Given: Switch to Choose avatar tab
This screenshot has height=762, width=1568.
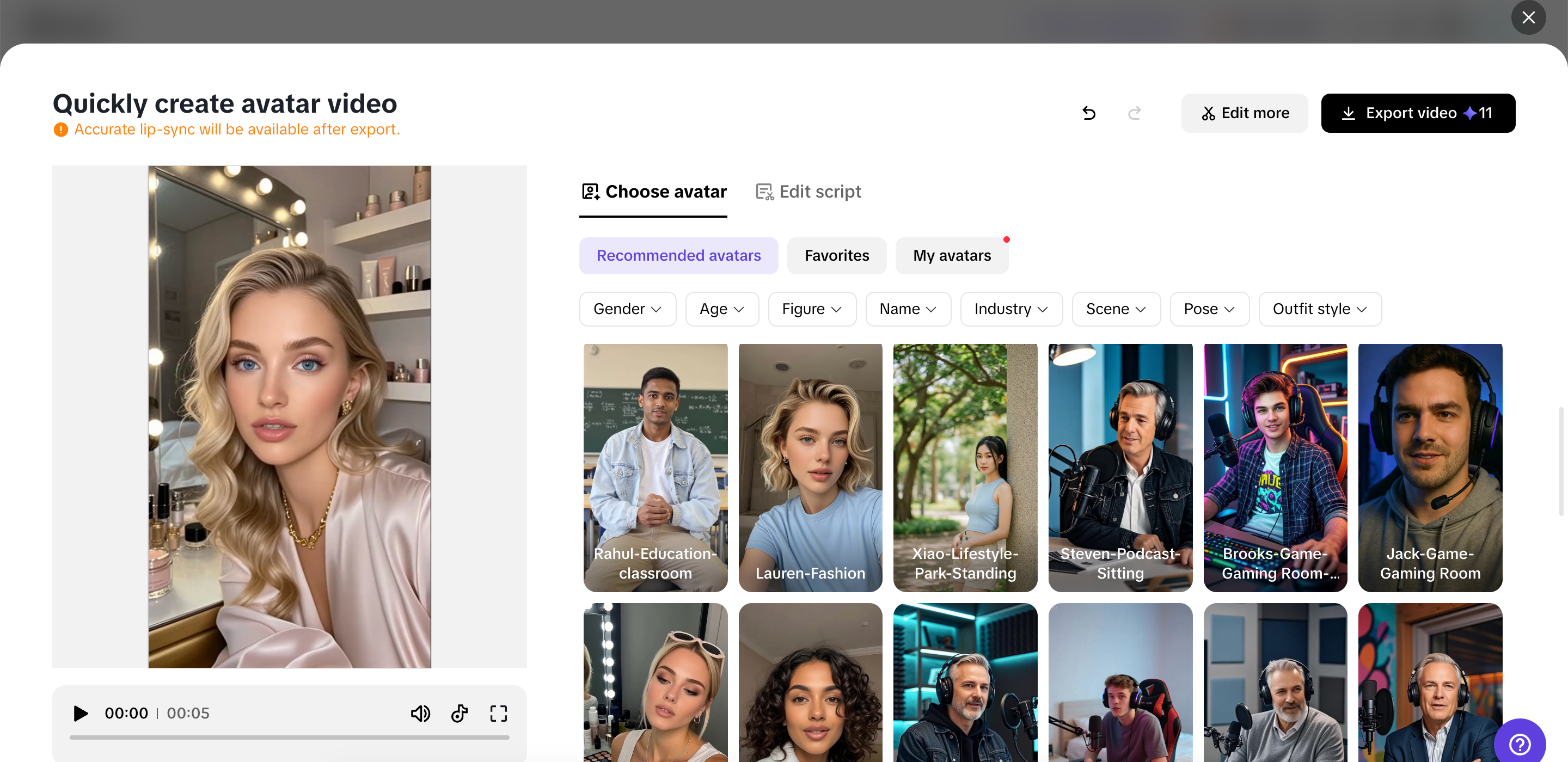Looking at the screenshot, I should point(654,192).
